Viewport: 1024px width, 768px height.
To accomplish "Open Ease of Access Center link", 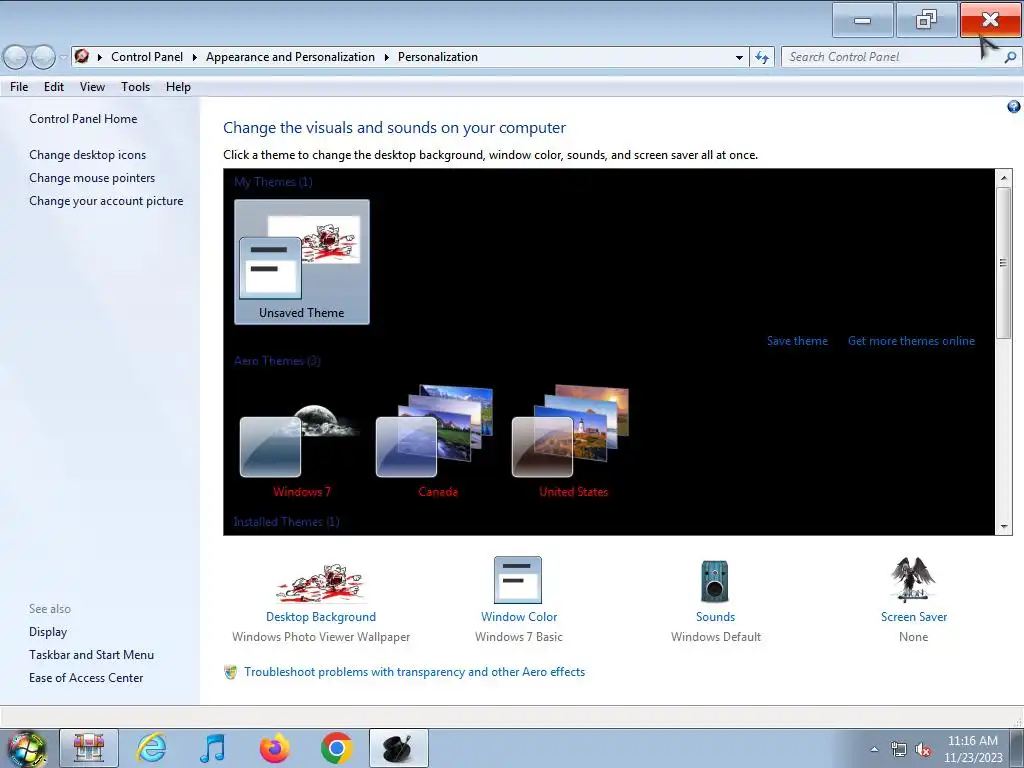I will pos(86,678).
